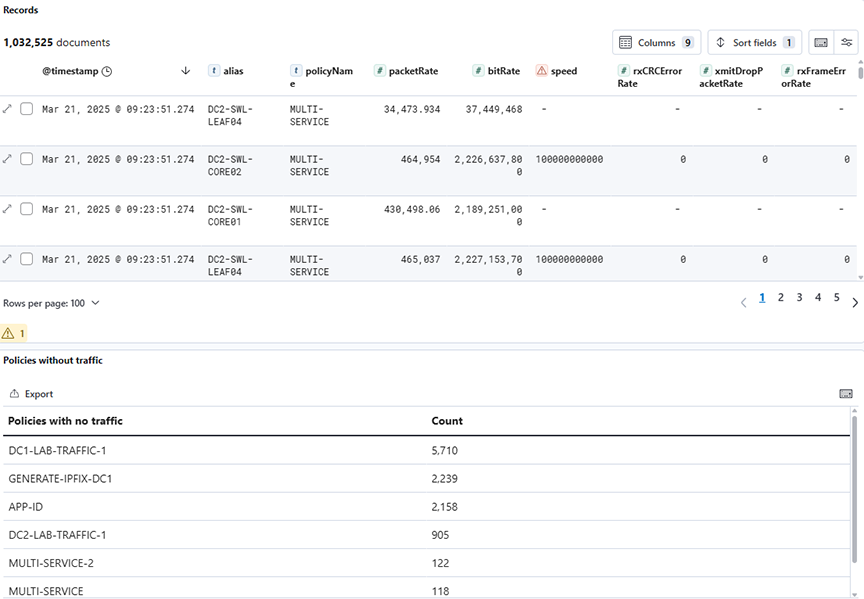The width and height of the screenshot is (864, 599).
Task: Click the clock icon beside @timestamp
Action: pyautogui.click(x=107, y=71)
